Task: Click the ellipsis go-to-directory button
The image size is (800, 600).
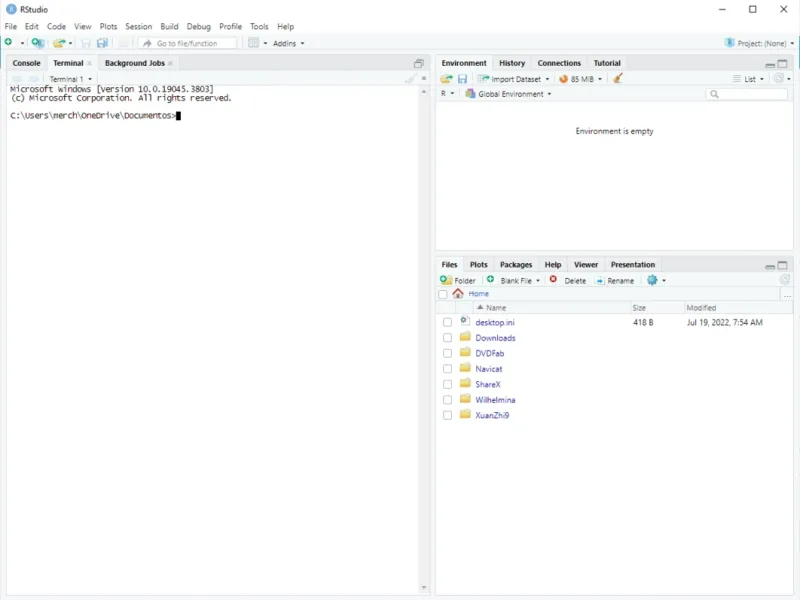Action: point(787,294)
